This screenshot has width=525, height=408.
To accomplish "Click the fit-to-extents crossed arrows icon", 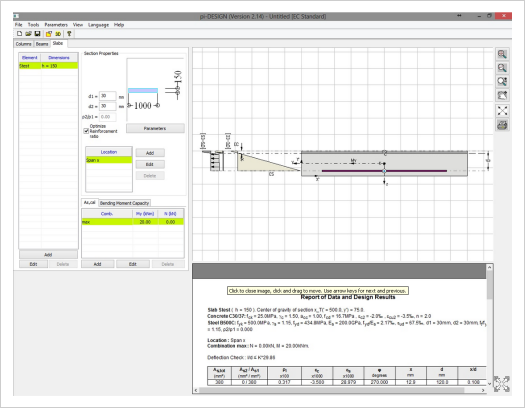I will (x=502, y=111).
